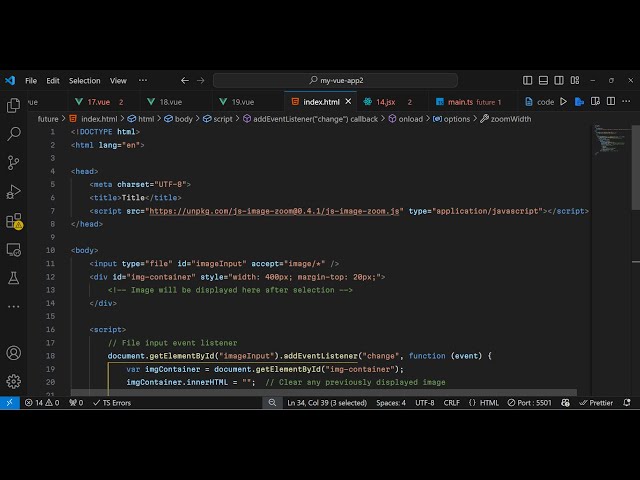Open the Run and Debug view
This screenshot has width=640, height=480.
click(14, 191)
